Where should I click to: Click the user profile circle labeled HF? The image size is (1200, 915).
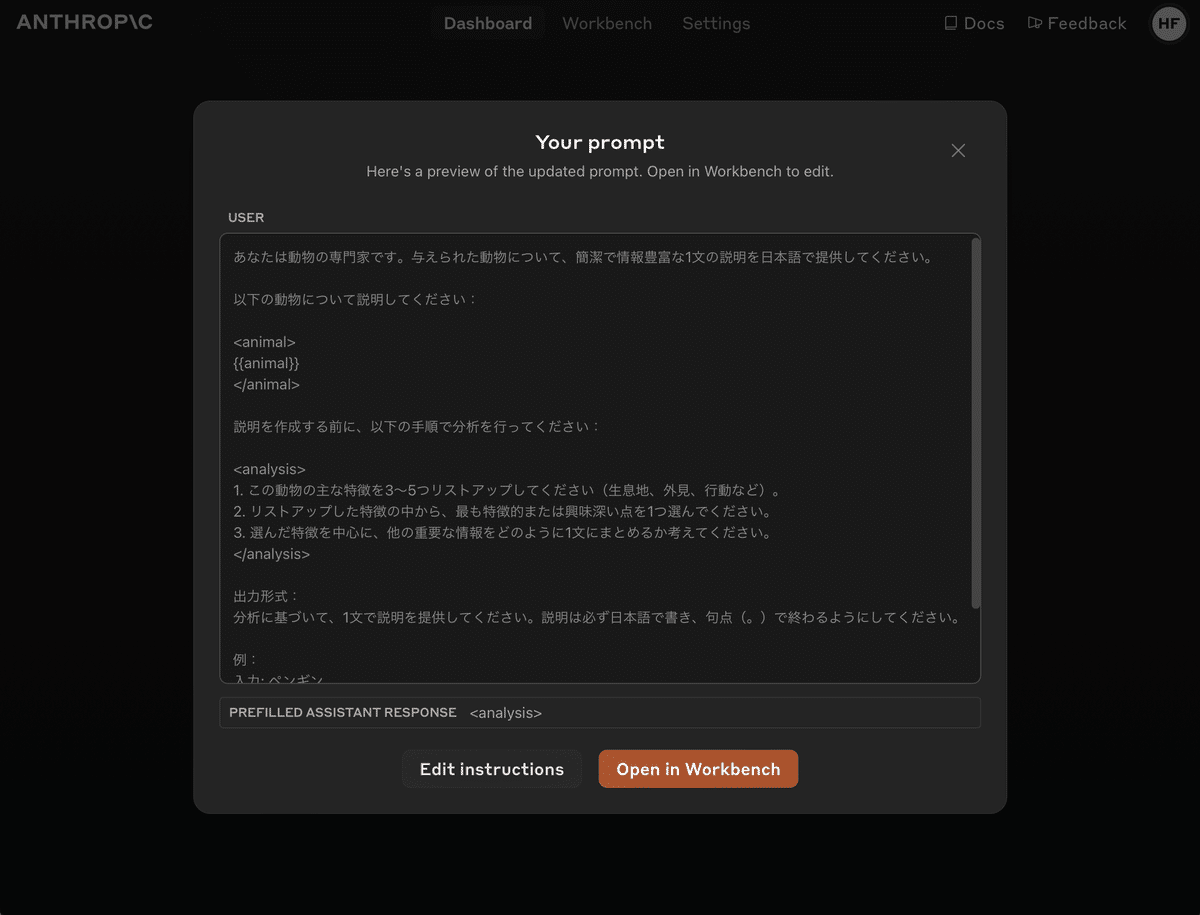[x=1168, y=23]
